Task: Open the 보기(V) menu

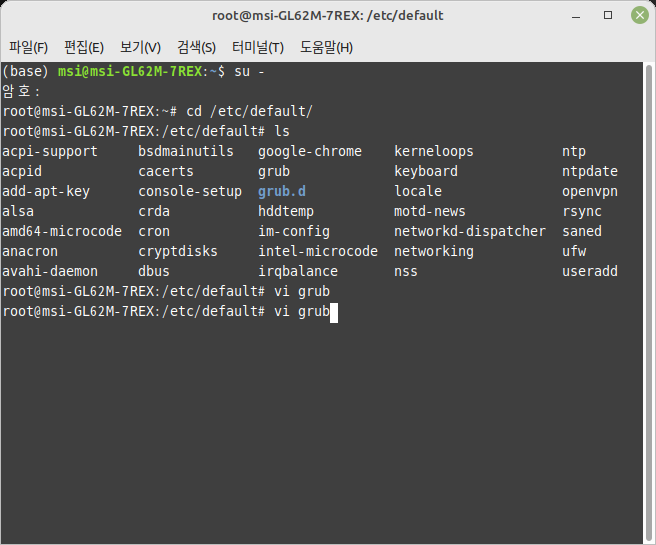Action: (x=140, y=47)
